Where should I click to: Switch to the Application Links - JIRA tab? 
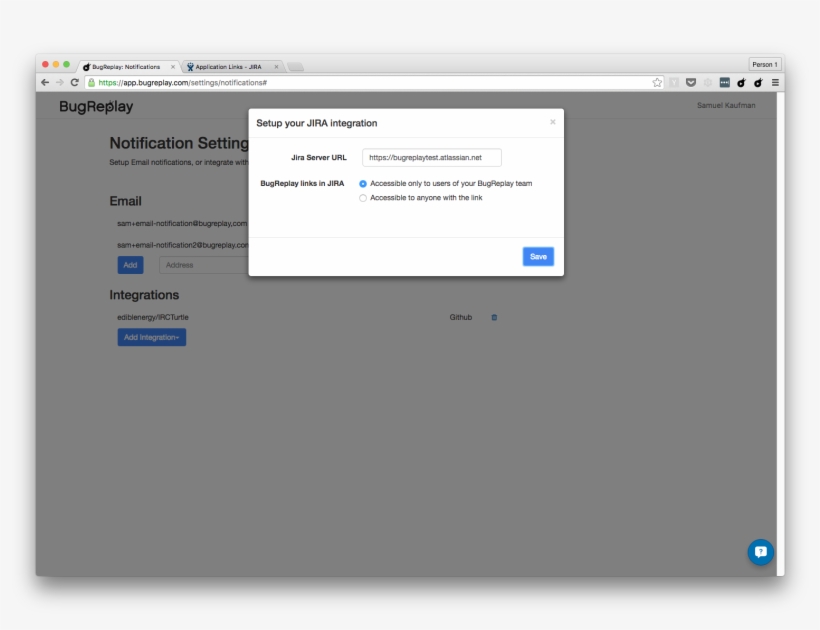(x=229, y=67)
